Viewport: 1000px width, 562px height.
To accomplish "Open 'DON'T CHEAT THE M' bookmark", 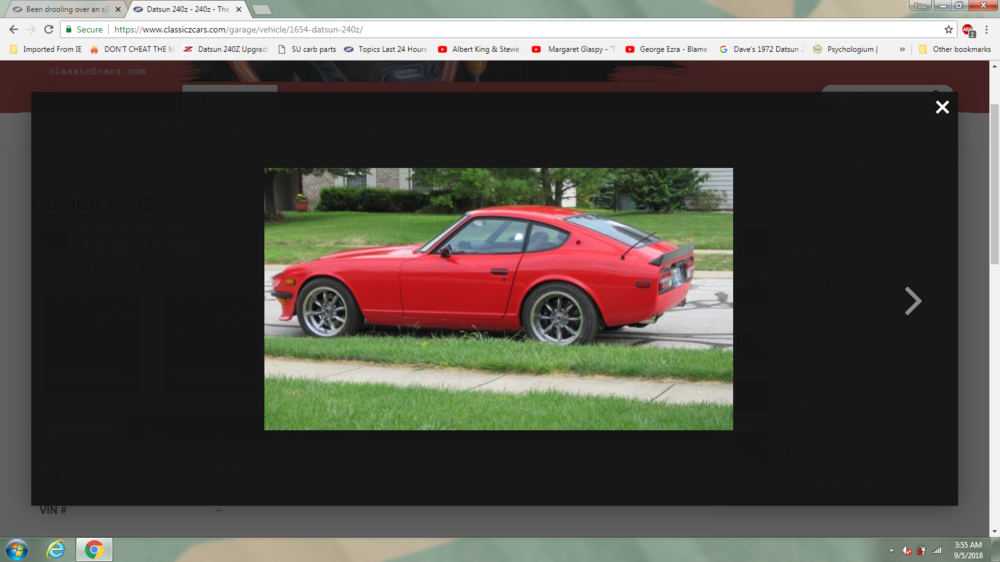I will (132, 49).
